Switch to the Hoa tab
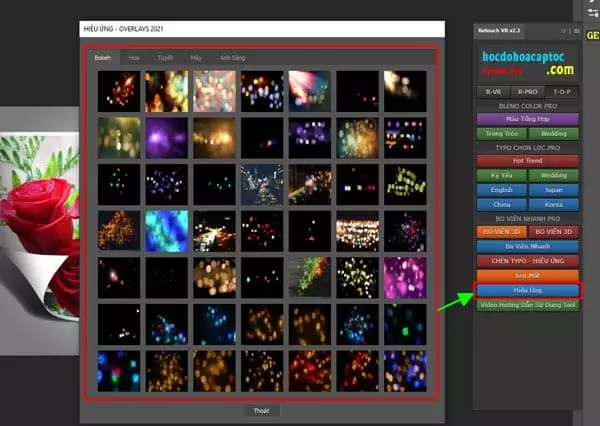600x426 pixels. [x=134, y=58]
